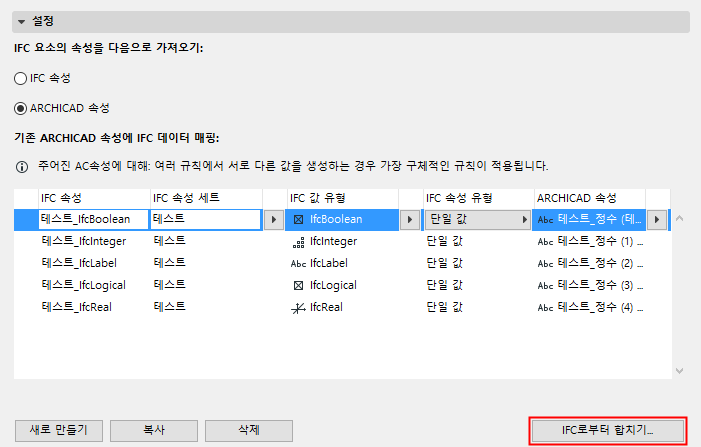Click 테스트 set cell in IfcLabel row
701x447 pixels.
tap(169, 263)
